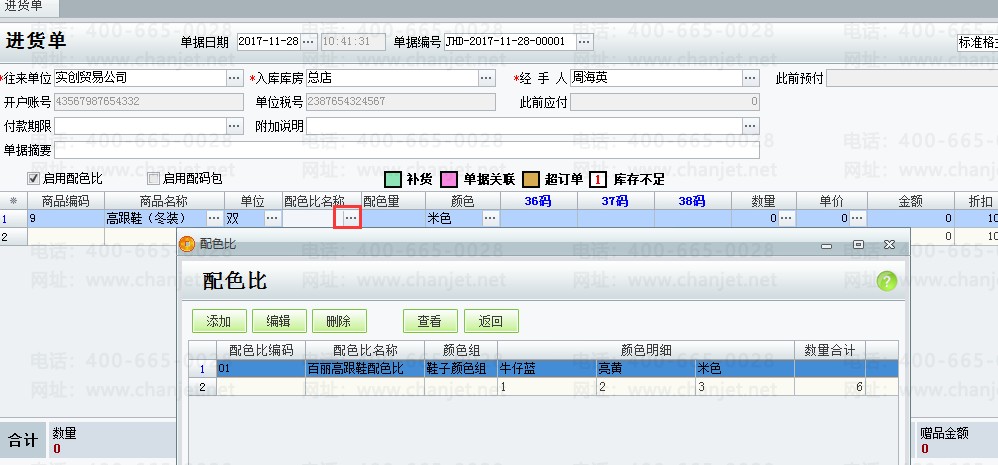This screenshot has height=465, width=998.
Task: Switch to the 进货单 tab
Action: 28,8
